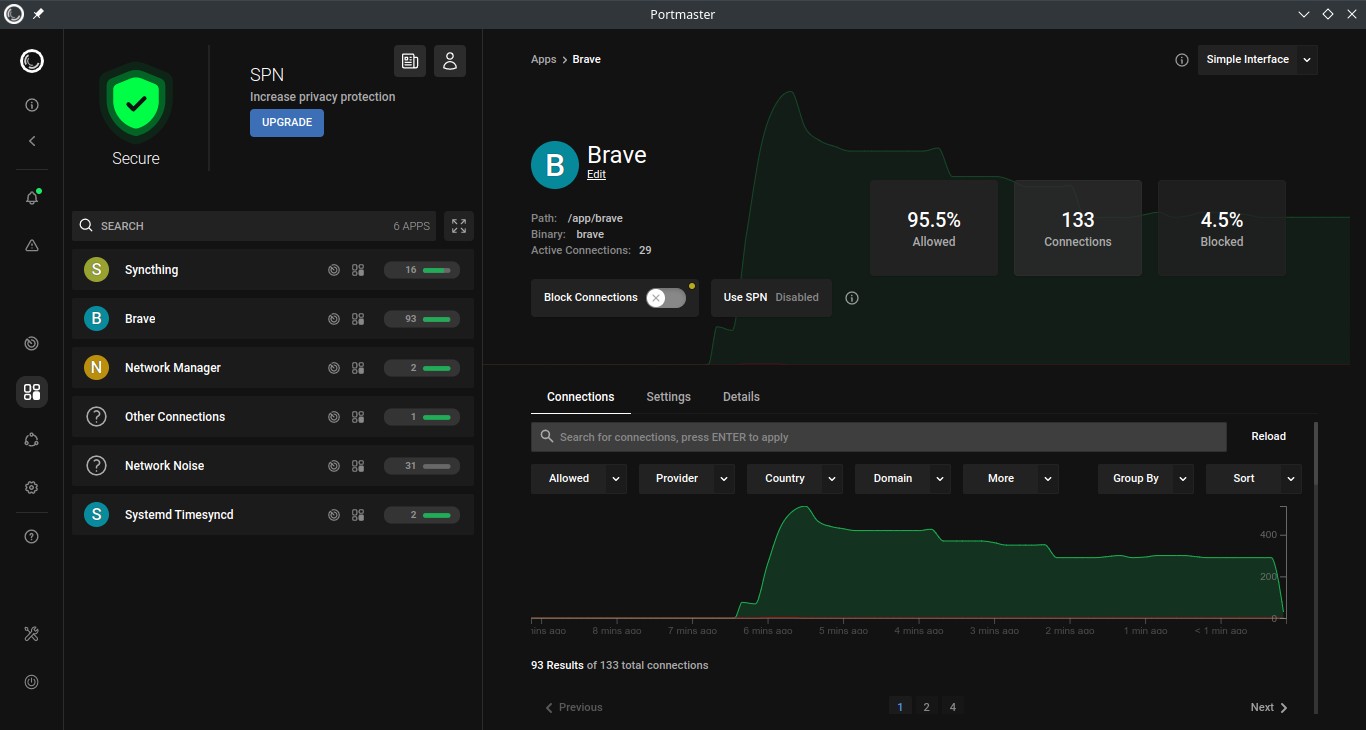Expand the Allowed filter dropdown arrow
Viewport: 1366px width, 730px height.
[x=616, y=479]
